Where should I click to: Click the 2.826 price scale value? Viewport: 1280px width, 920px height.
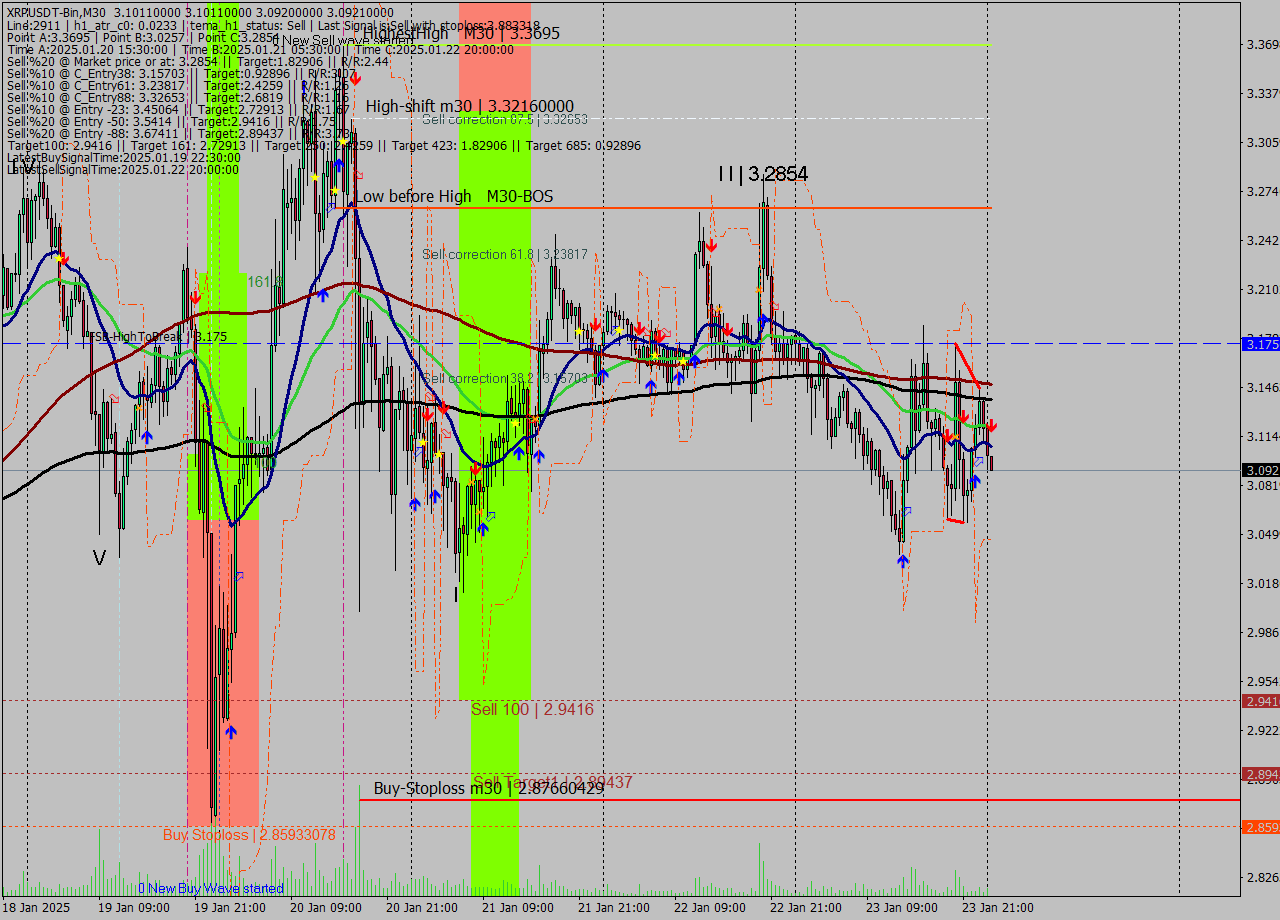tap(1262, 878)
